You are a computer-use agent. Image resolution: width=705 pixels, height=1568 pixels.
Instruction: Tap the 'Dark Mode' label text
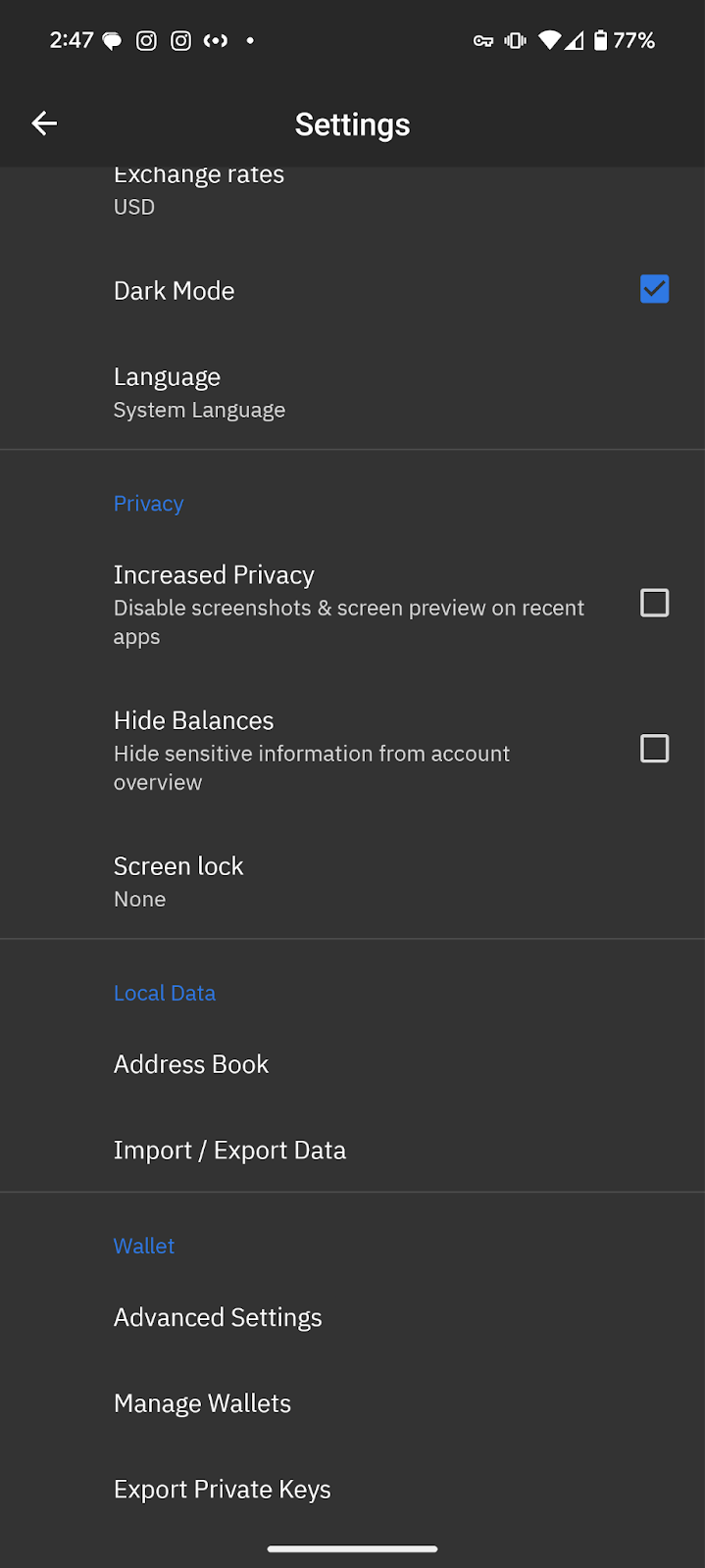coord(175,291)
